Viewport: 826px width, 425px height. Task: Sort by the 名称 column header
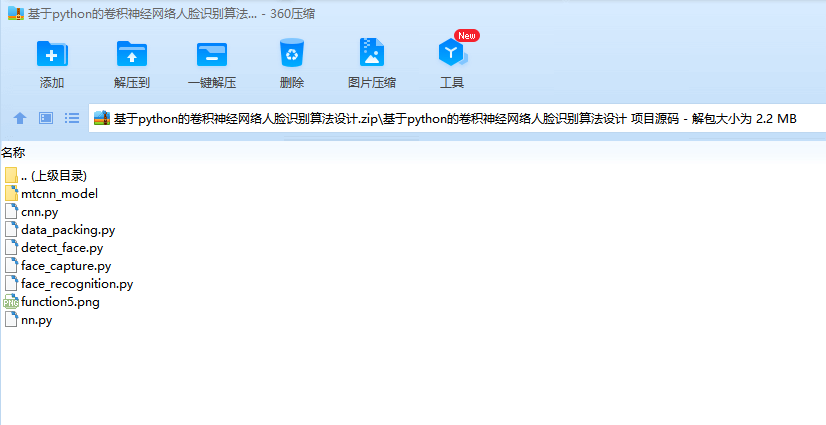click(13, 153)
